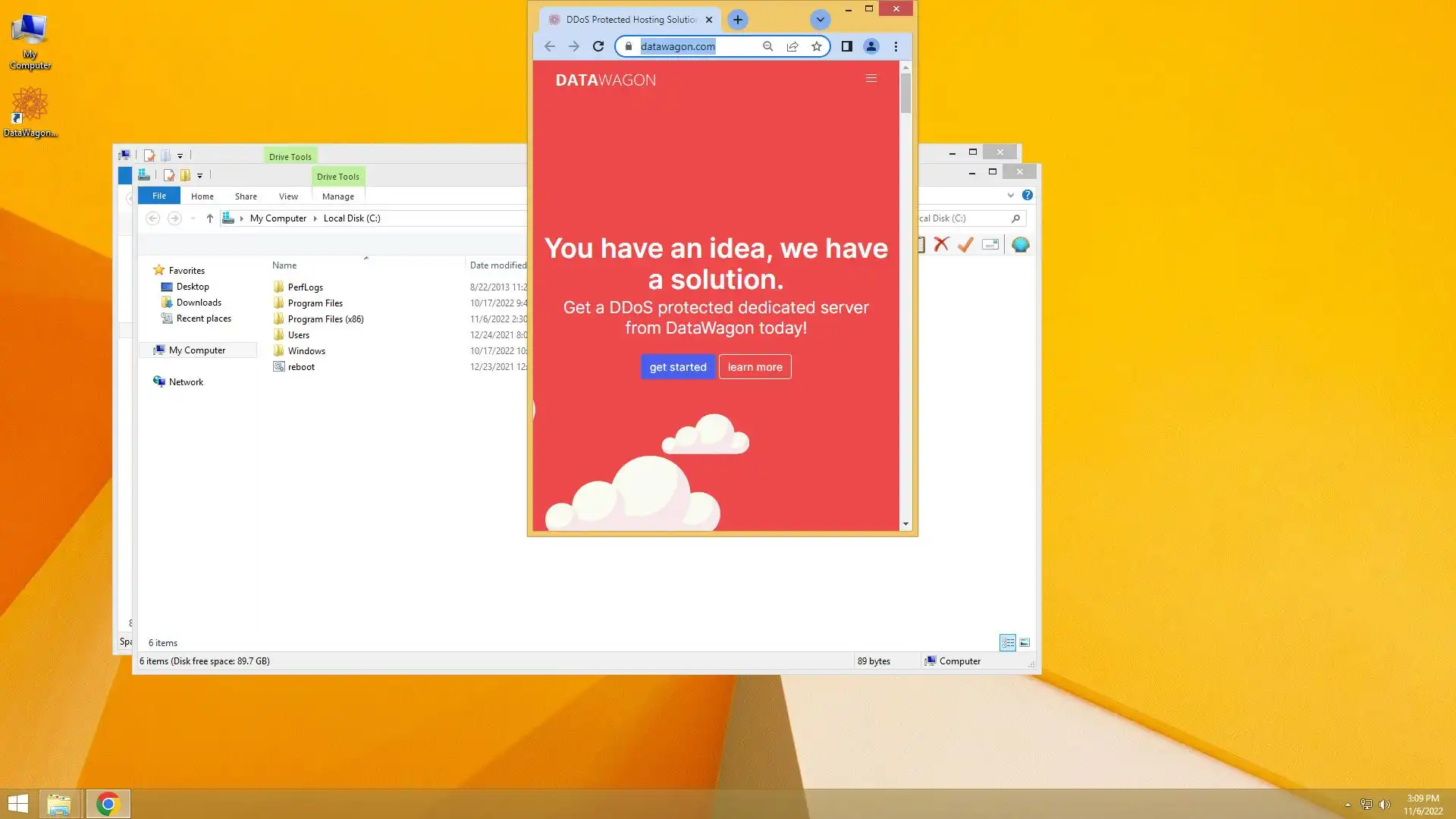Image resolution: width=1456 pixels, height=819 pixels.
Task: Bookmark this tab with the star icon
Action: (x=817, y=46)
